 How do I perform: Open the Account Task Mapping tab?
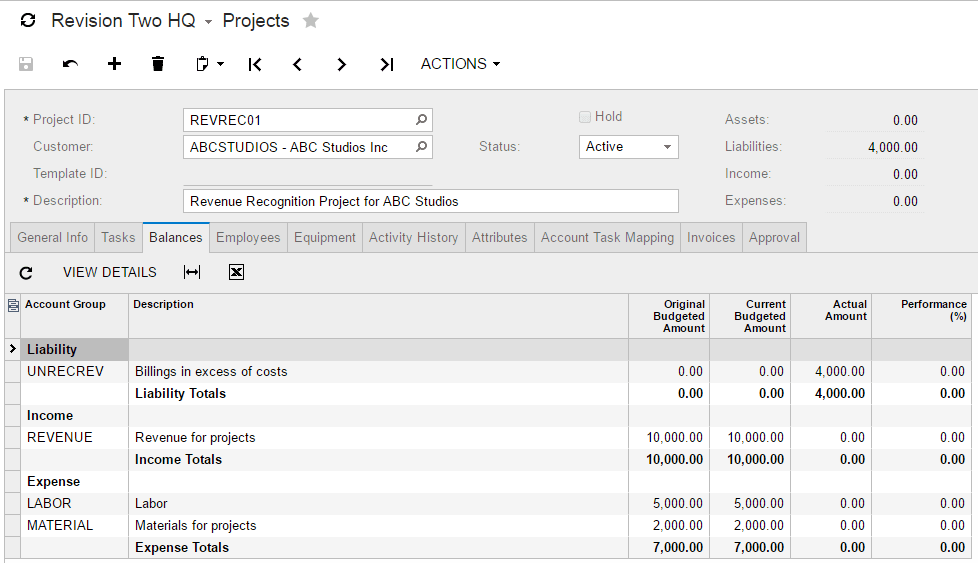[x=607, y=238]
